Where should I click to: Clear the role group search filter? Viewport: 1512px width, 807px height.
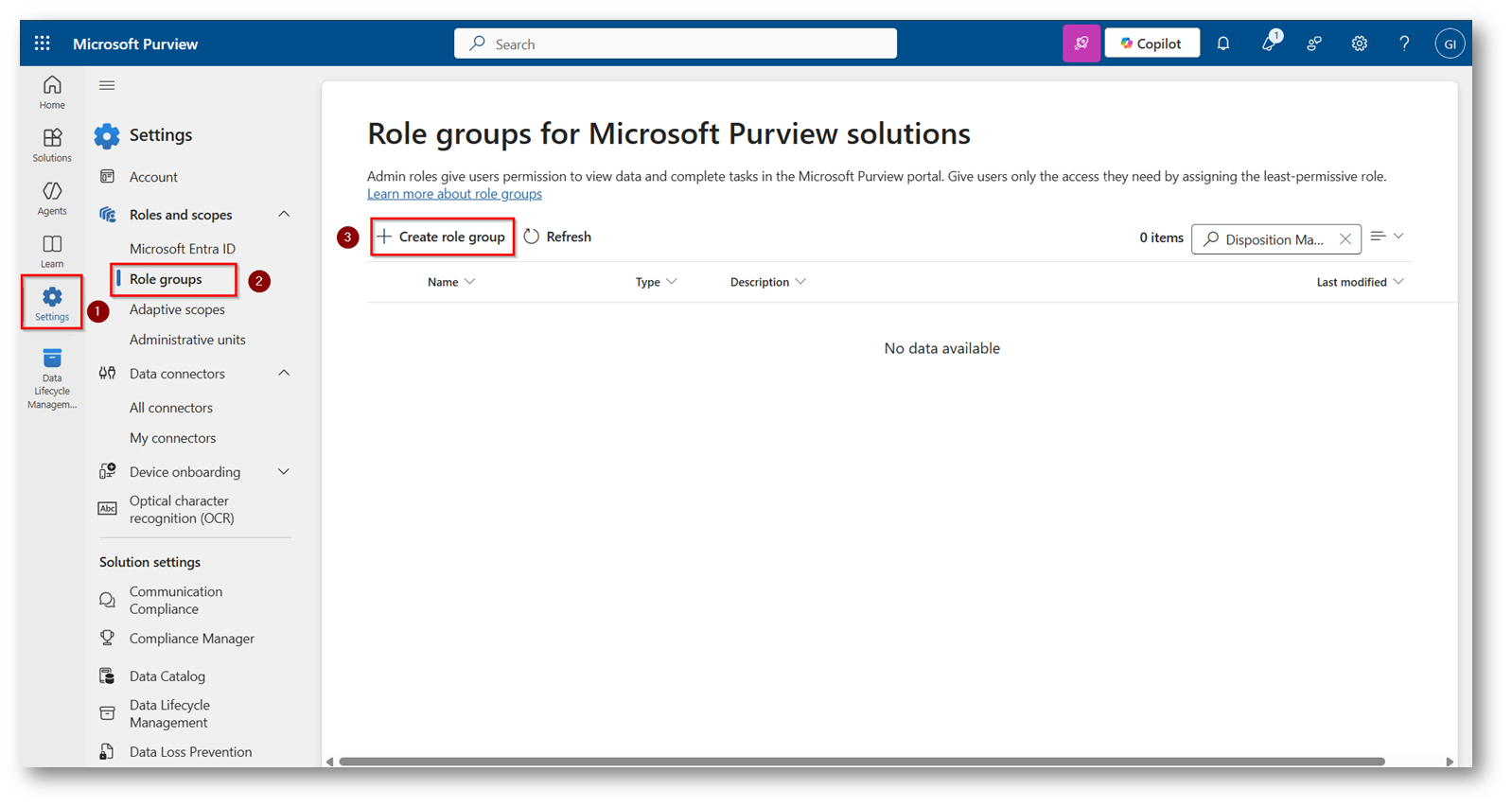(x=1345, y=239)
